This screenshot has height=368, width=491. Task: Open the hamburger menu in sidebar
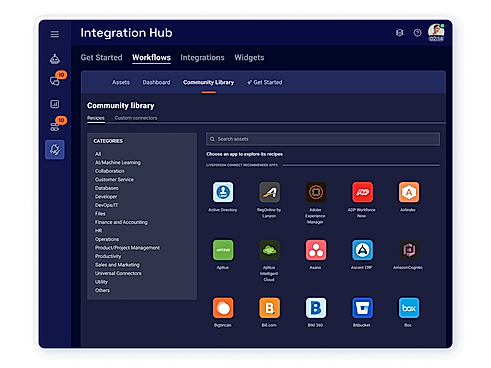point(55,34)
